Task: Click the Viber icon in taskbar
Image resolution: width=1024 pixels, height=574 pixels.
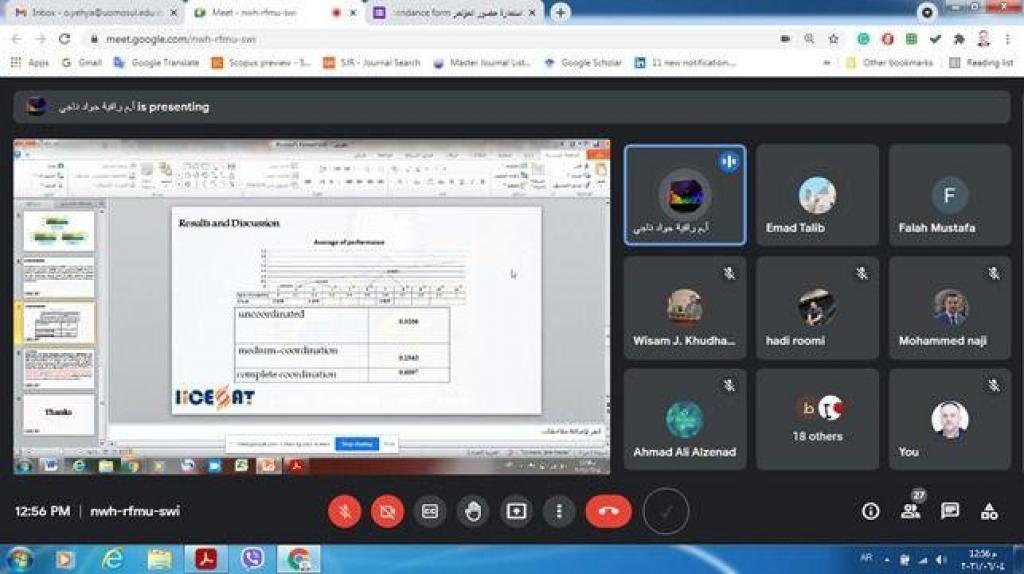Action: coord(253,558)
